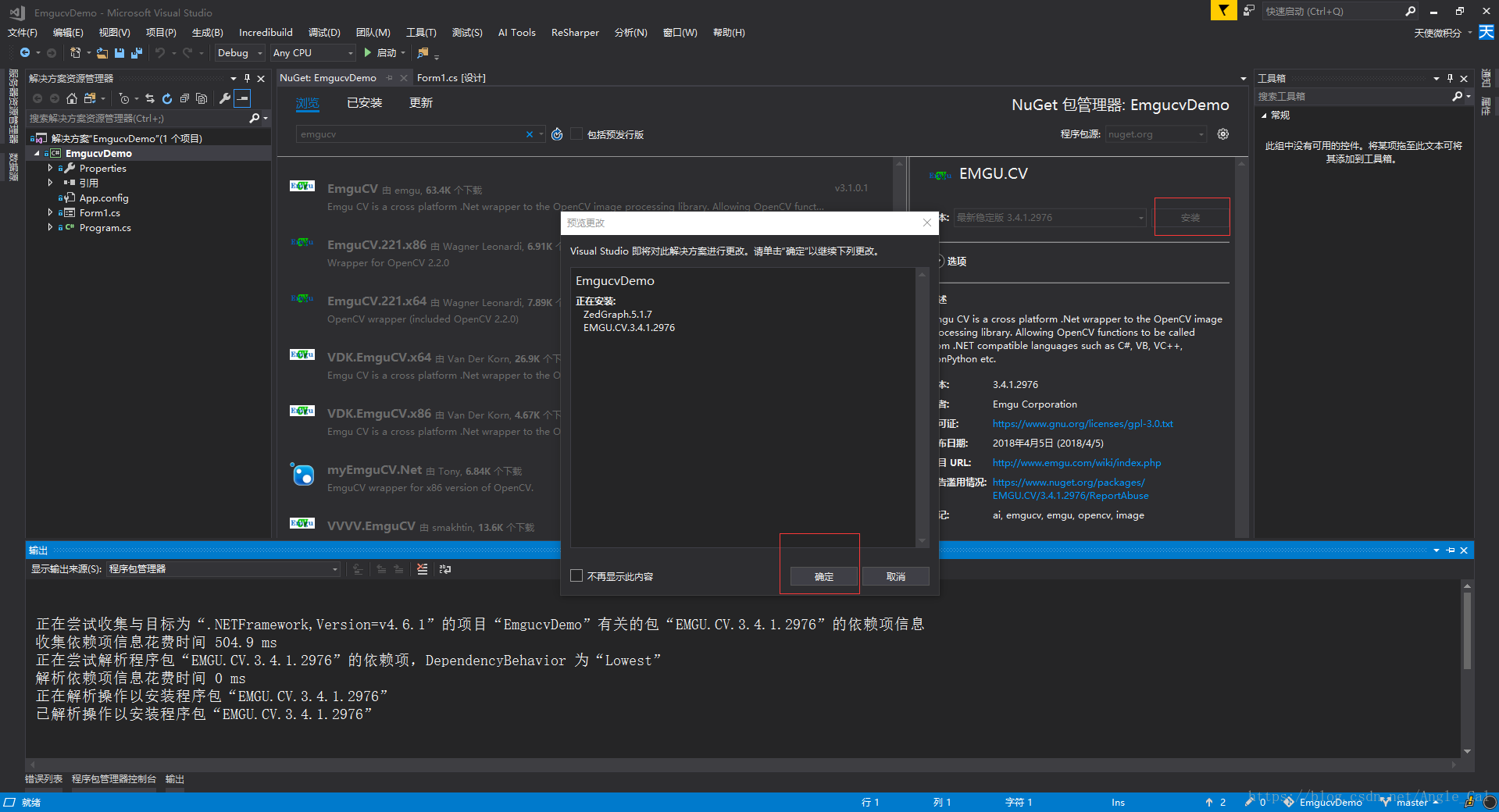Image resolution: width=1499 pixels, height=812 pixels.
Task: Open the ReportAbuse link
Action: point(1070,489)
